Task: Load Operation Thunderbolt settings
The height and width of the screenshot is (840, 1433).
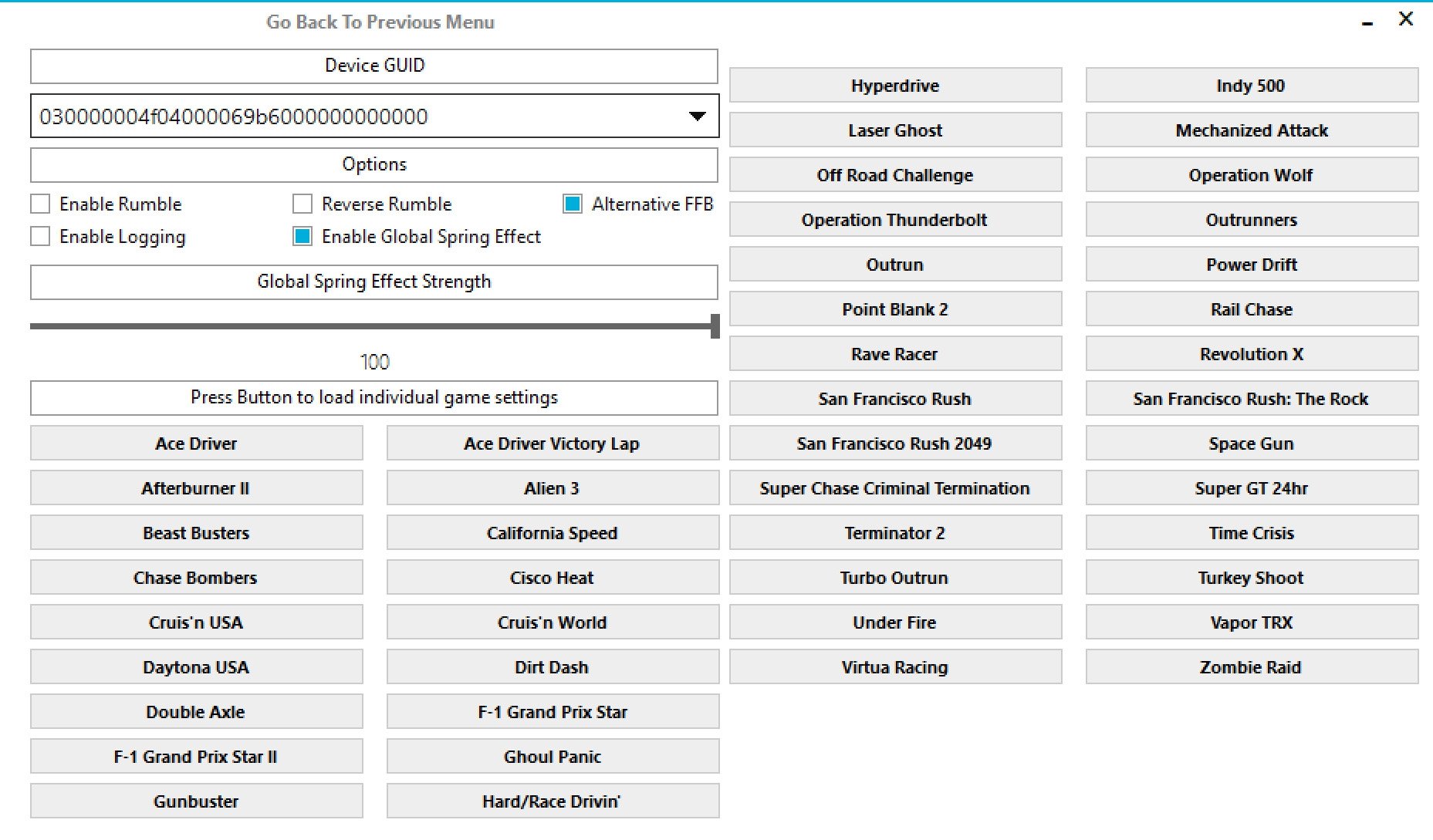Action: pyautogui.click(x=895, y=220)
